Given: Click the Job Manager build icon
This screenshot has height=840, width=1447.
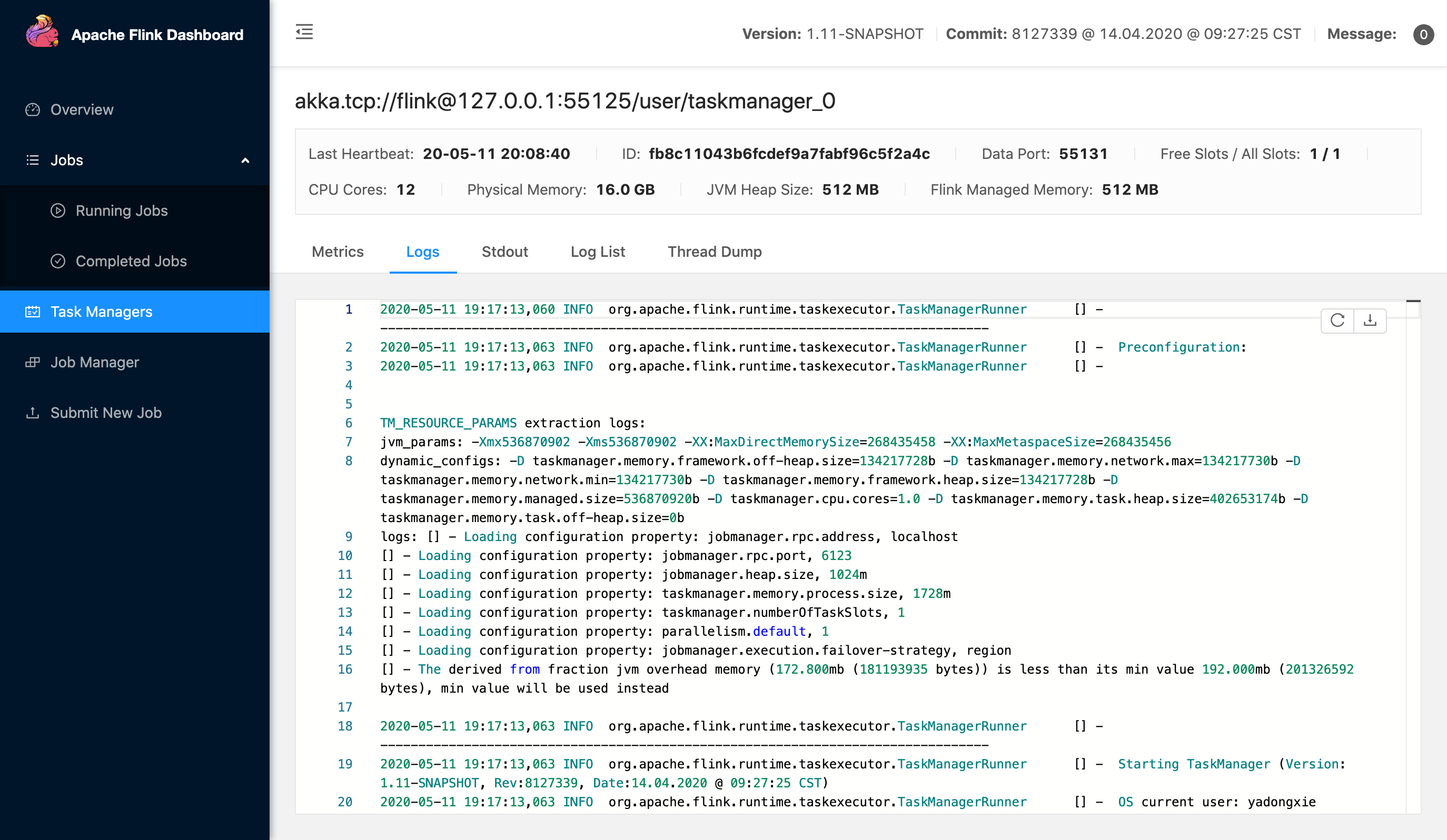Looking at the screenshot, I should pos(33,362).
